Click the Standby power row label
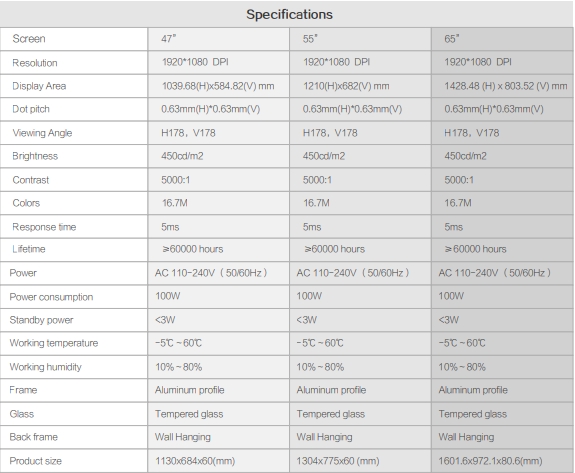 click(x=41, y=320)
